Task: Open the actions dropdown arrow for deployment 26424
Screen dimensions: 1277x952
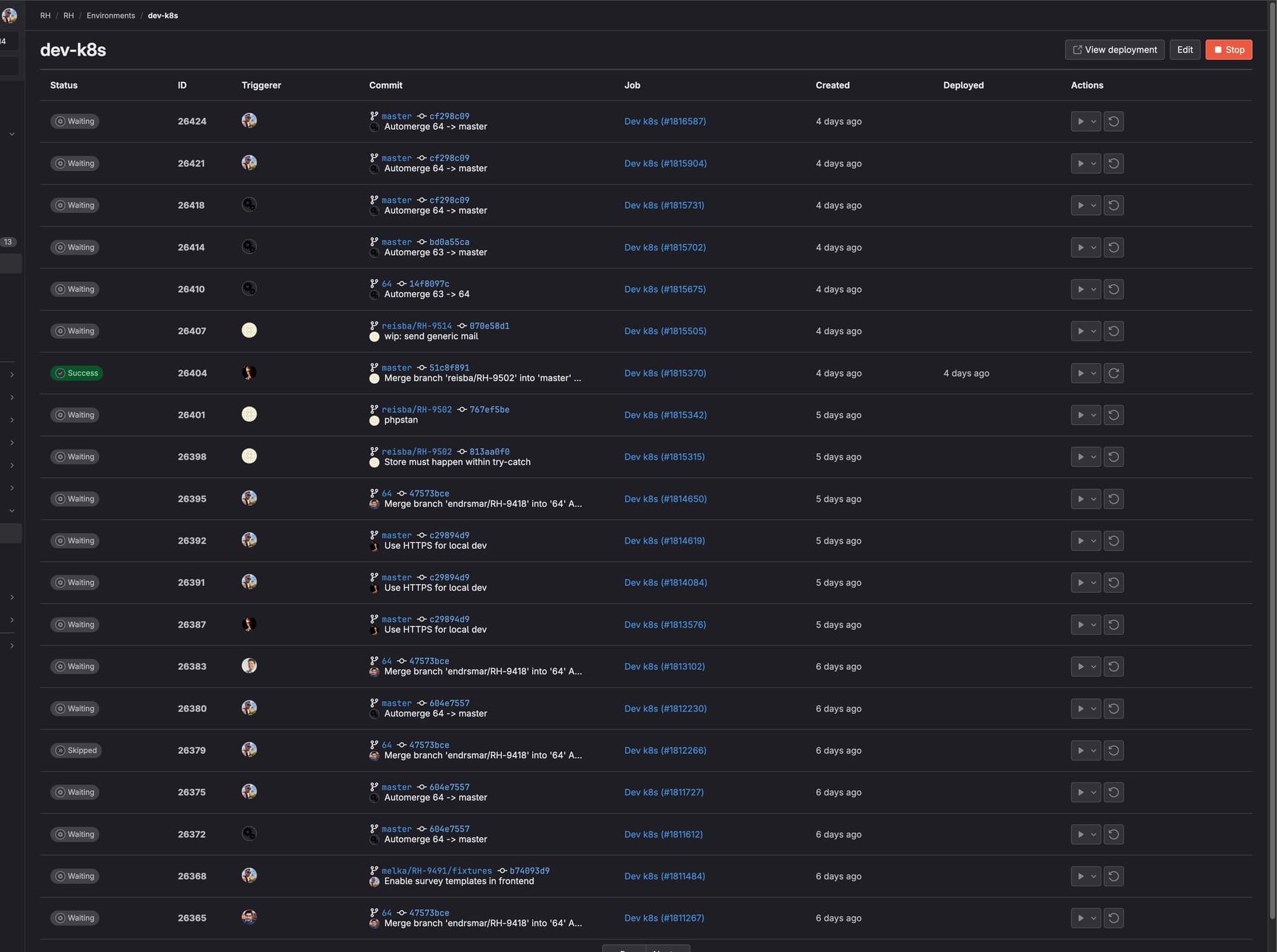Action: pyautogui.click(x=1093, y=121)
